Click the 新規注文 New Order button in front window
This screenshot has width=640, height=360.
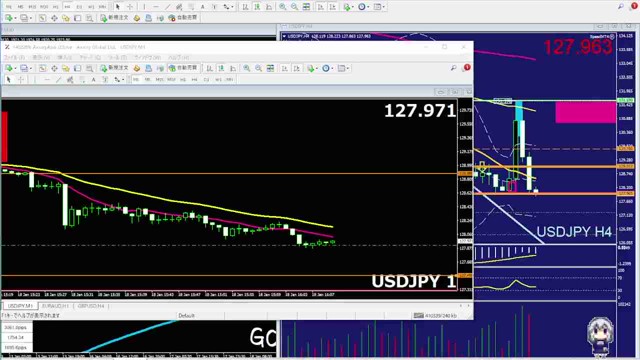tap(115, 68)
